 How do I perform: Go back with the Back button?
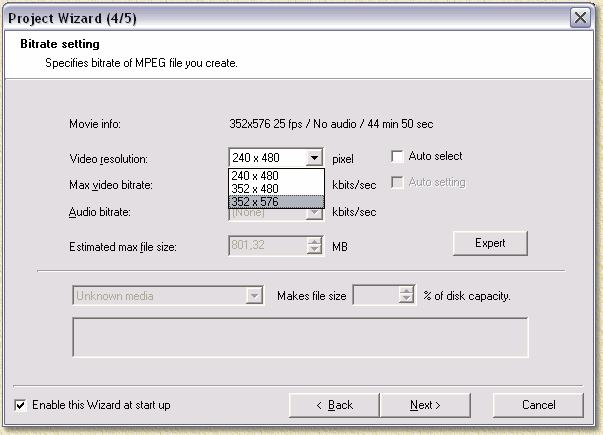coord(334,405)
